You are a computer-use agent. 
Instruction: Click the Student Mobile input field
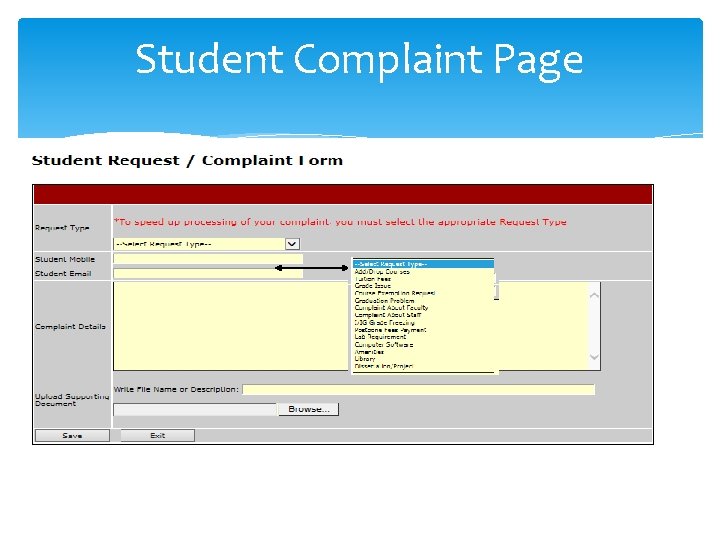208,259
